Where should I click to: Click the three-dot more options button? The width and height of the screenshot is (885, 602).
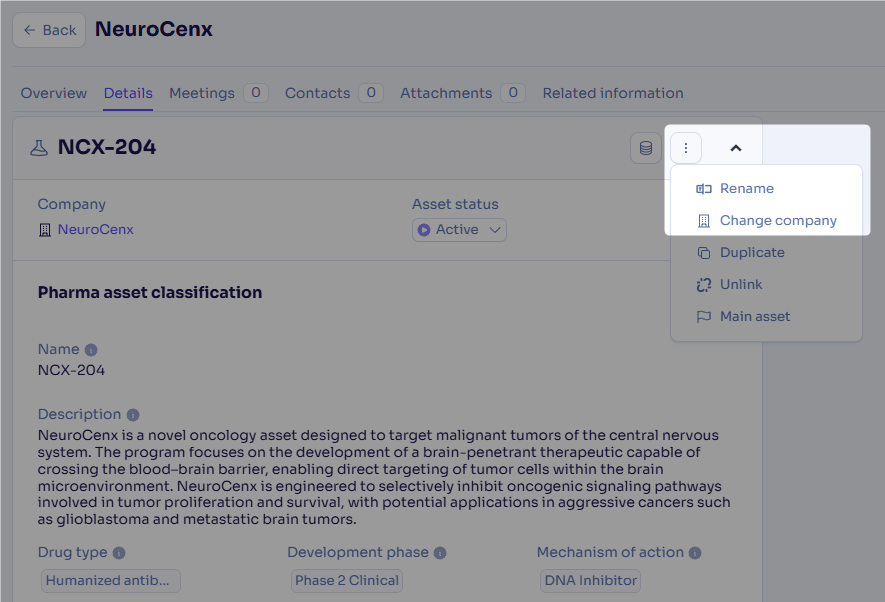coord(686,148)
